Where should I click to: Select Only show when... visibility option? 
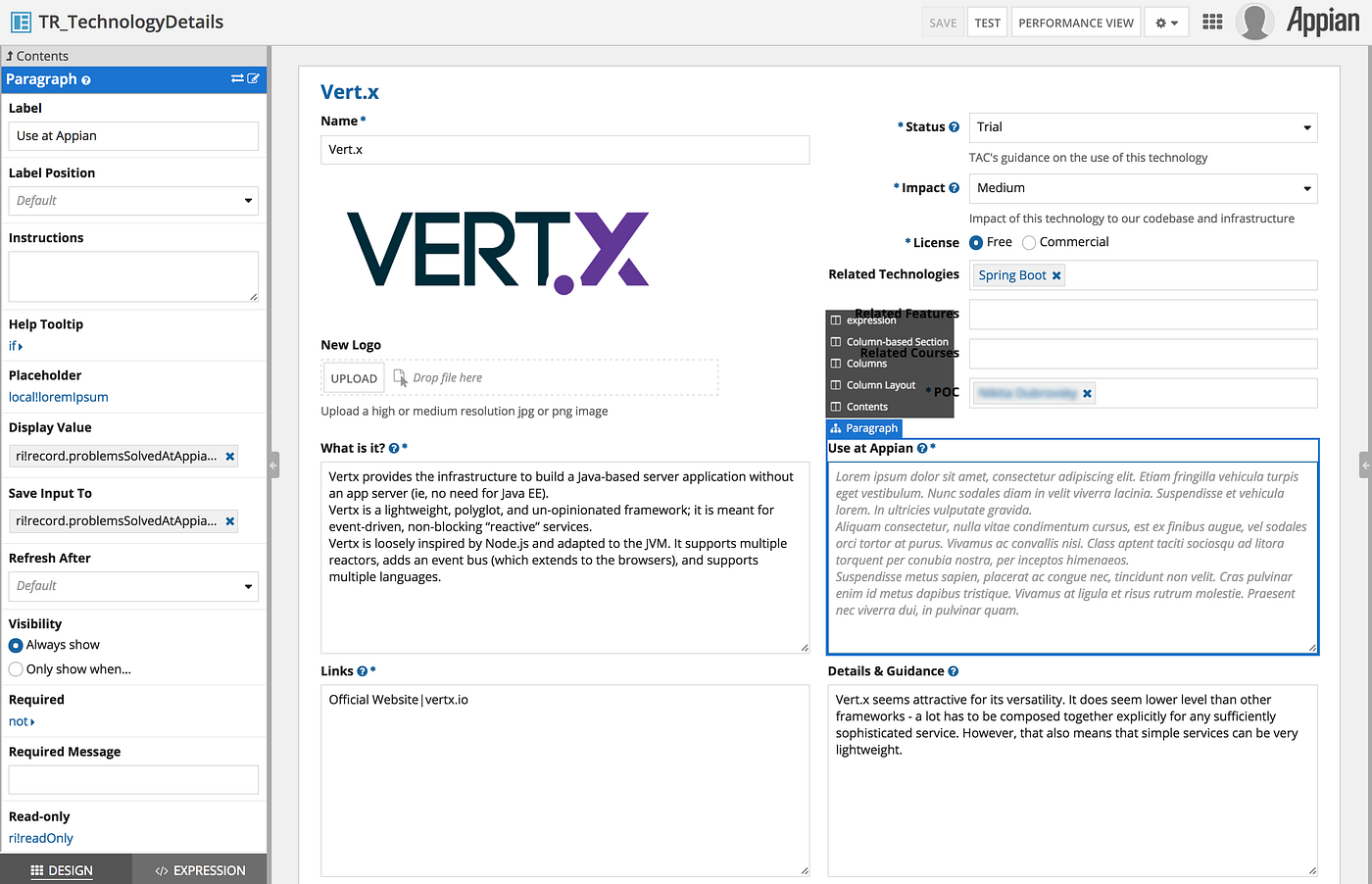[16, 669]
